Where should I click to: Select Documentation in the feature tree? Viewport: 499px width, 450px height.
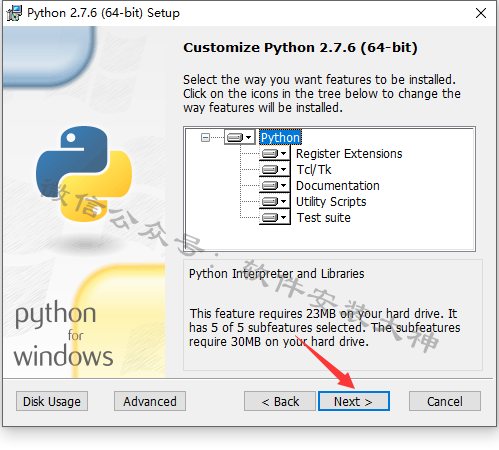(338, 186)
